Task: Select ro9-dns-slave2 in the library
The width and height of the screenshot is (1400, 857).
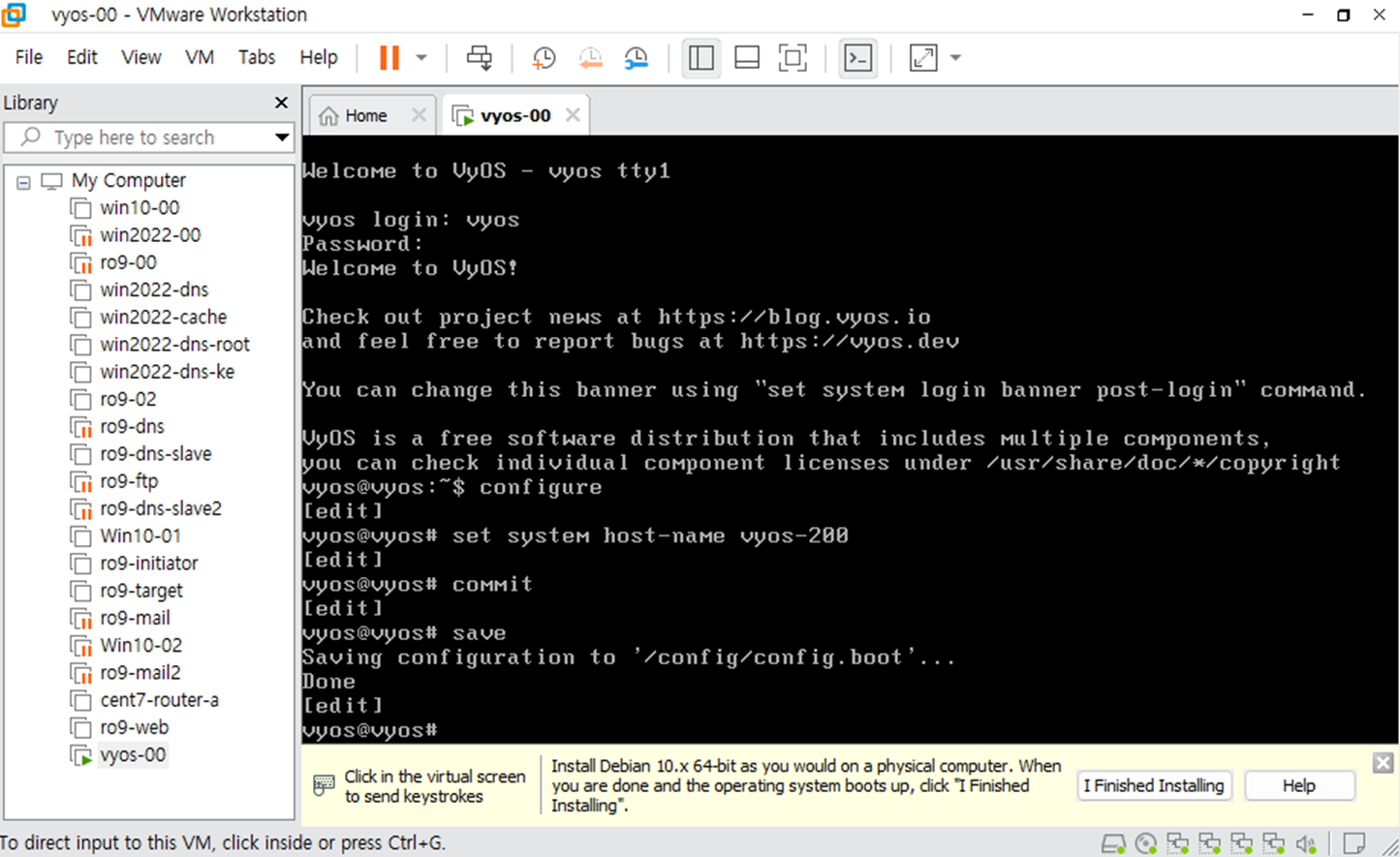Action: 160,508
